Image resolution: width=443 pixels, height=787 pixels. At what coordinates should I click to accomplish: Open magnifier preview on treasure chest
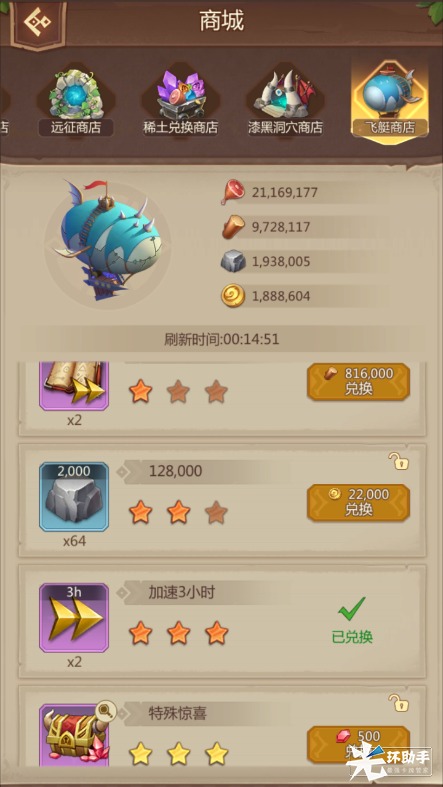click(106, 710)
